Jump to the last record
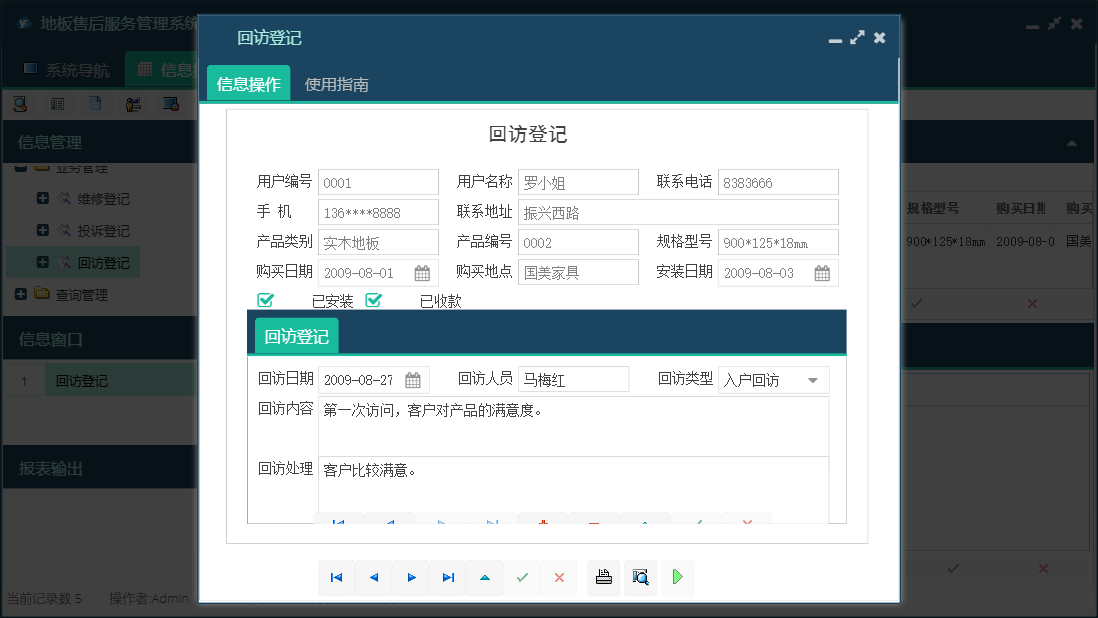Image resolution: width=1098 pixels, height=618 pixels. 447,577
